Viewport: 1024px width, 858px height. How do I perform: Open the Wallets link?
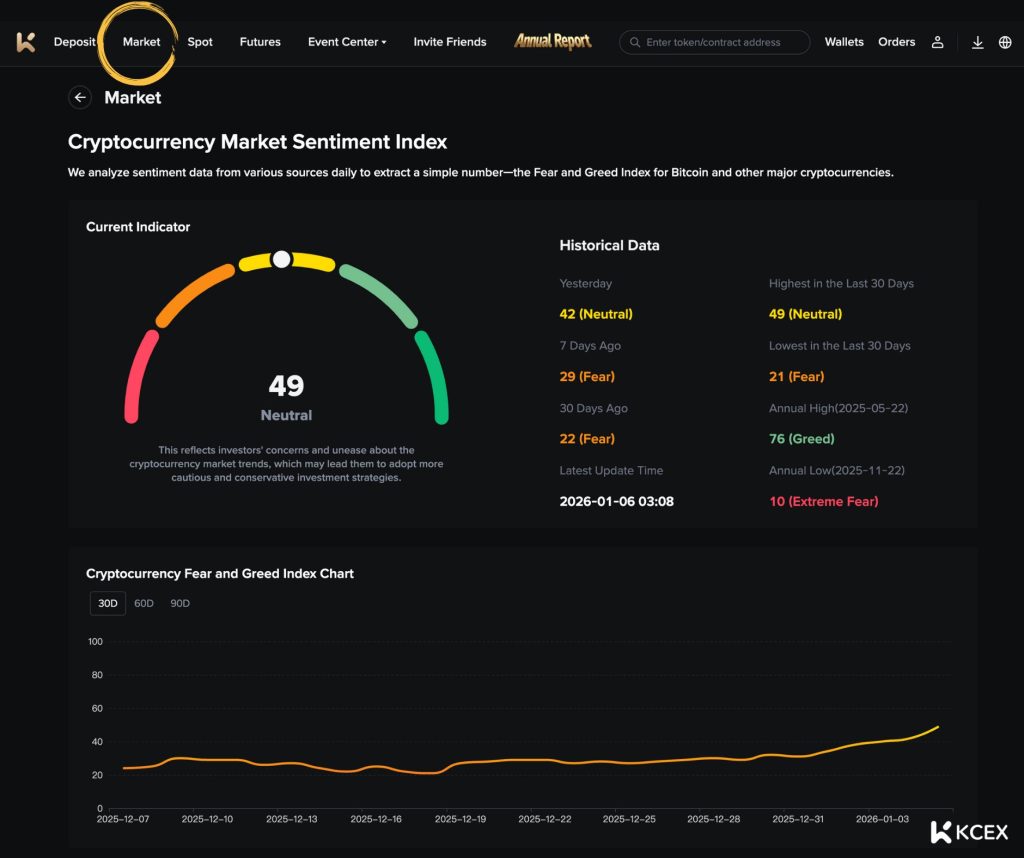pyautogui.click(x=844, y=42)
